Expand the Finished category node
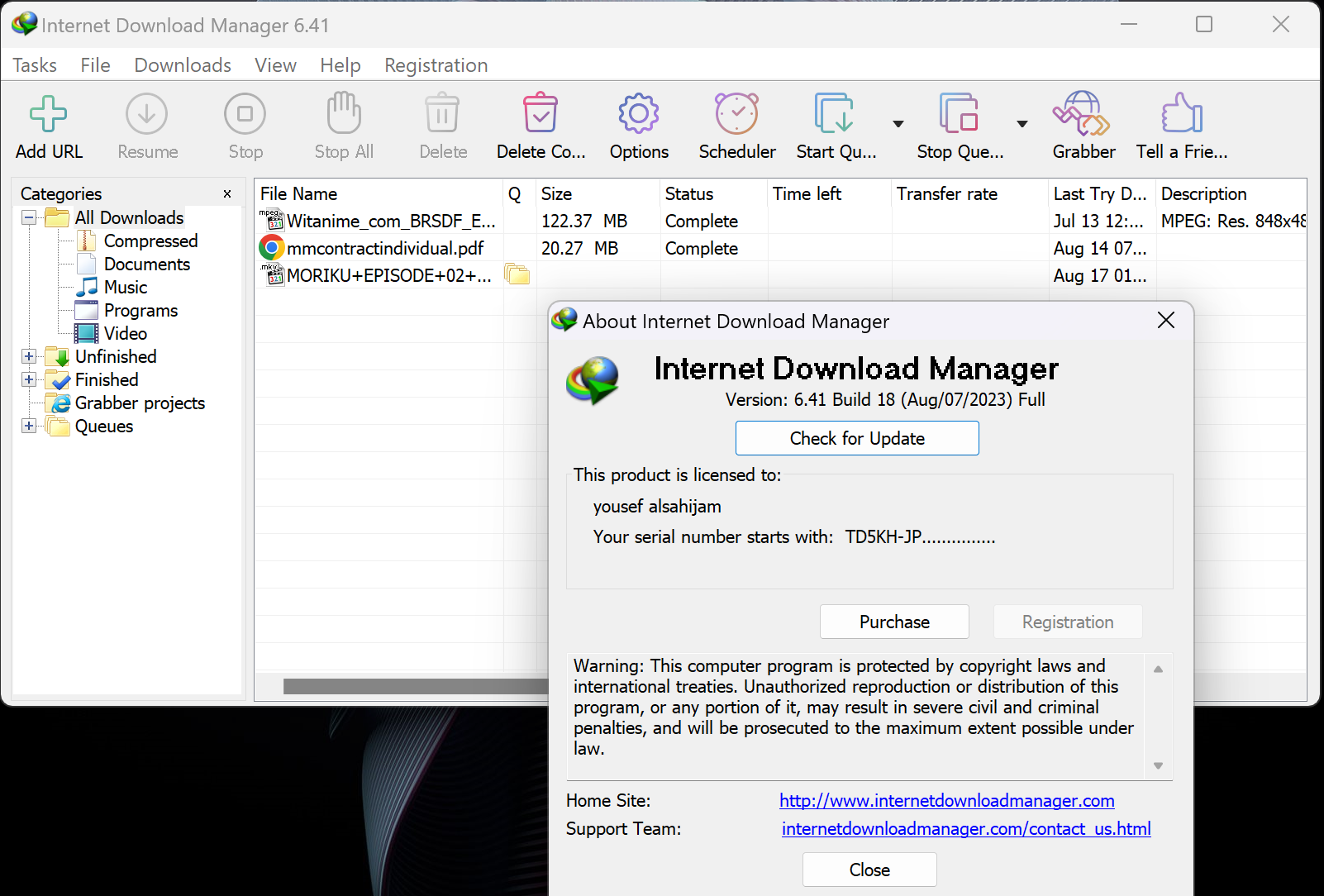The height and width of the screenshot is (896, 1324). (x=29, y=380)
